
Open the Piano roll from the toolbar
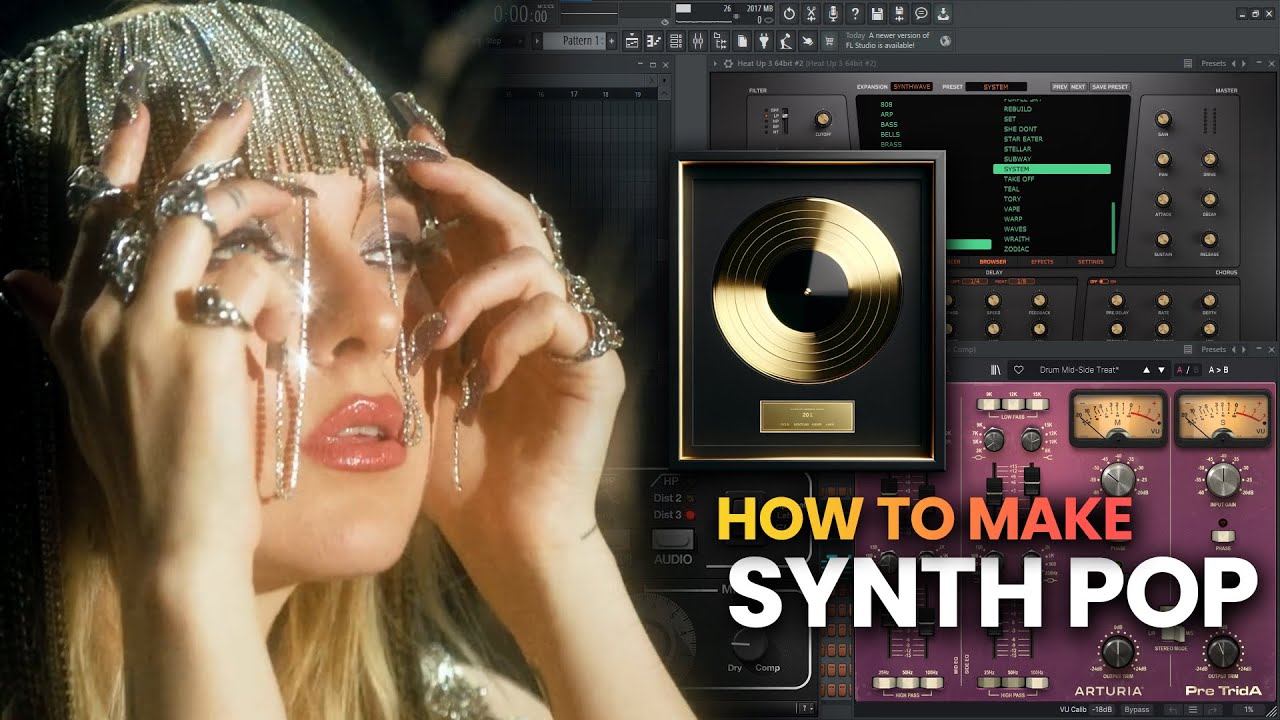click(x=654, y=41)
